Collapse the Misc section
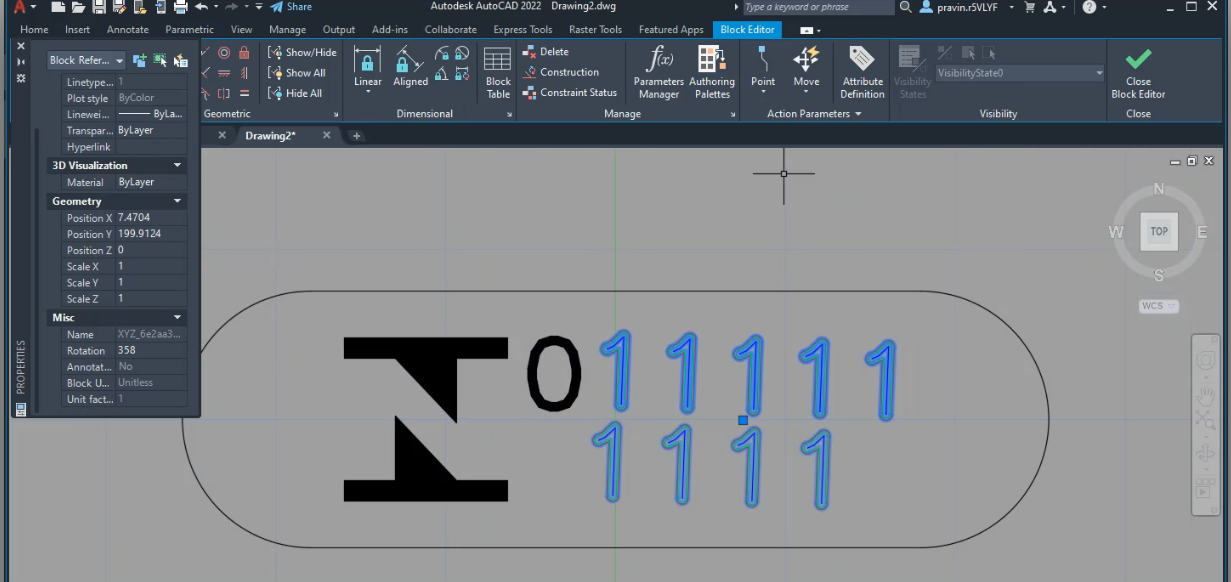The image size is (1231, 582). point(177,317)
